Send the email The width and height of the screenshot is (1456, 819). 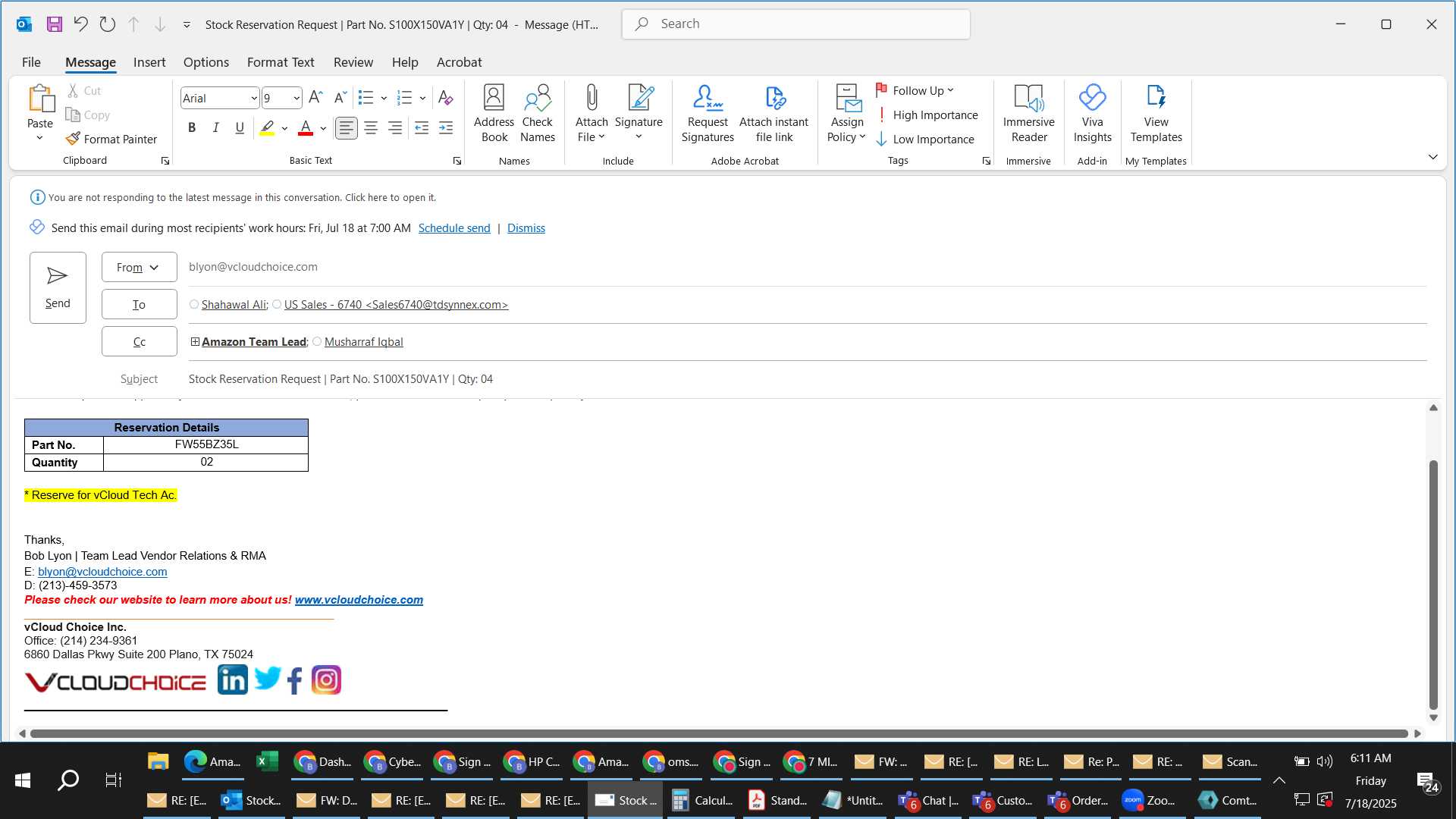[58, 287]
